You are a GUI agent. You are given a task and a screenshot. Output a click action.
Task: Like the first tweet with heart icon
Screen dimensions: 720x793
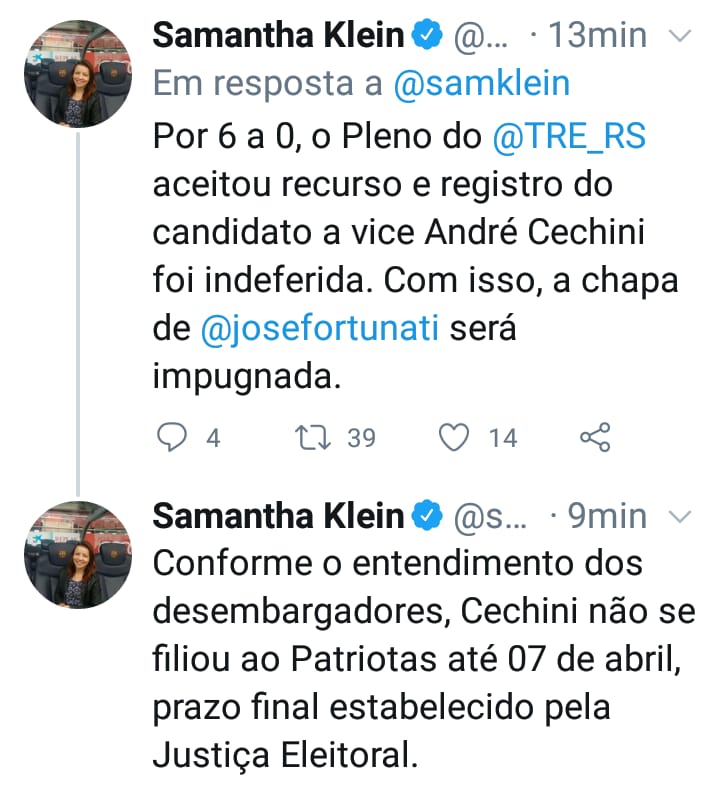(x=456, y=437)
